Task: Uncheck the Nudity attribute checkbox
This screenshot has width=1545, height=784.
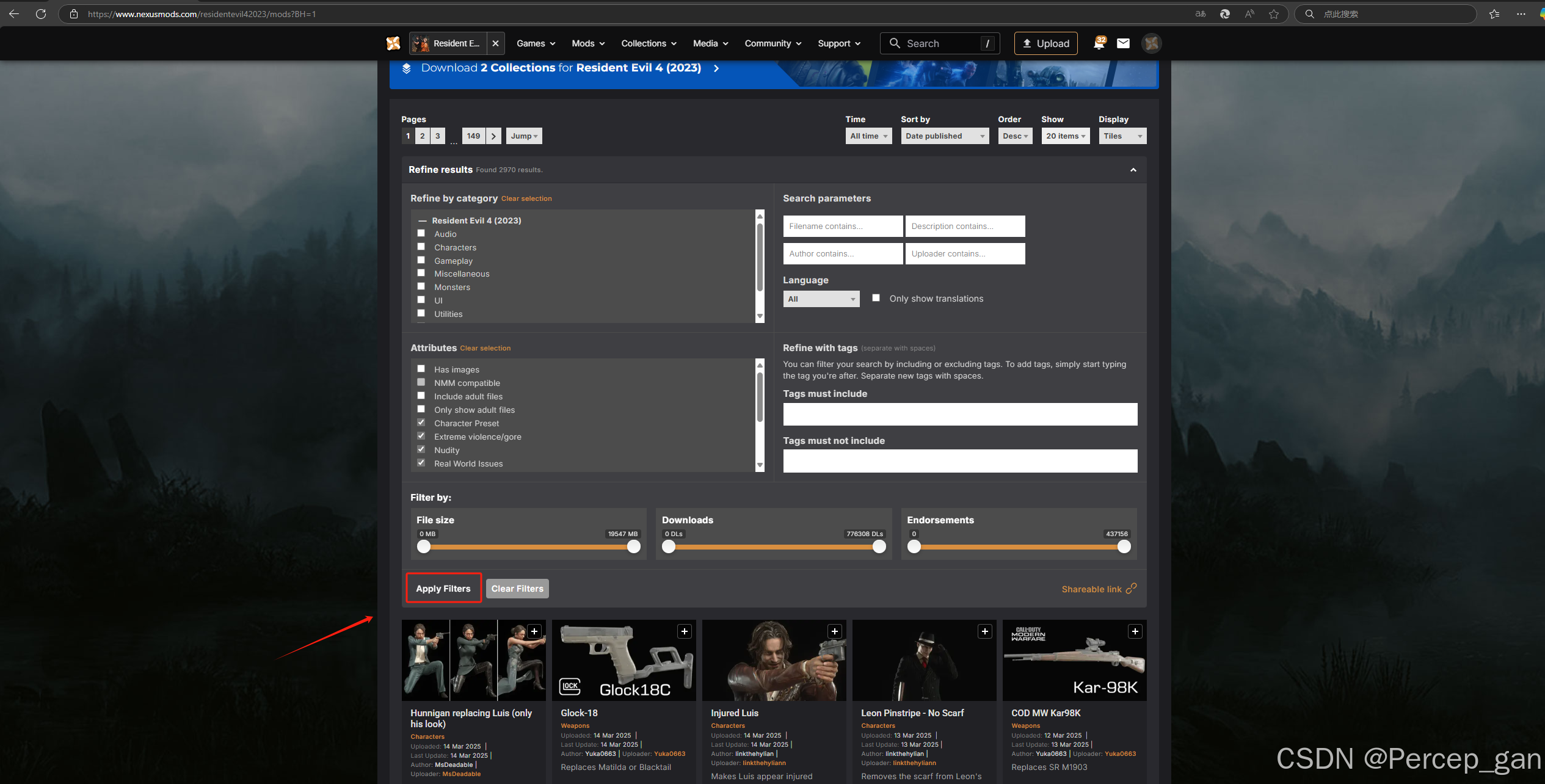Action: pos(421,449)
